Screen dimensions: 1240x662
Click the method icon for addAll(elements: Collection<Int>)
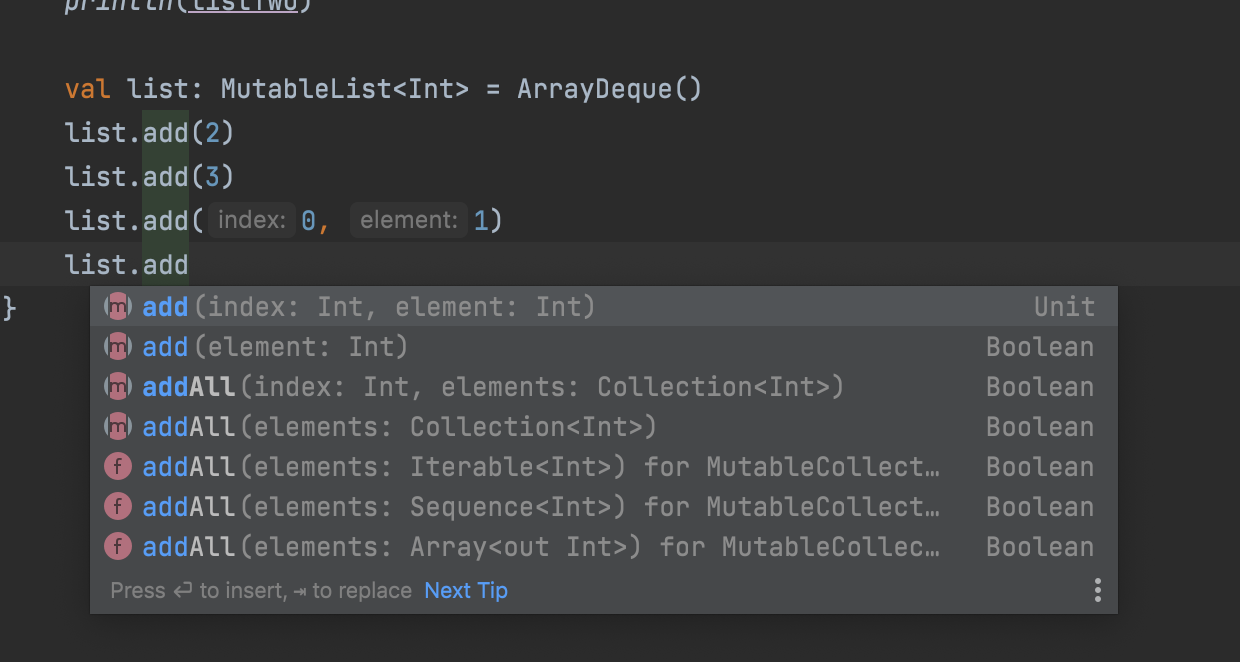coord(118,427)
